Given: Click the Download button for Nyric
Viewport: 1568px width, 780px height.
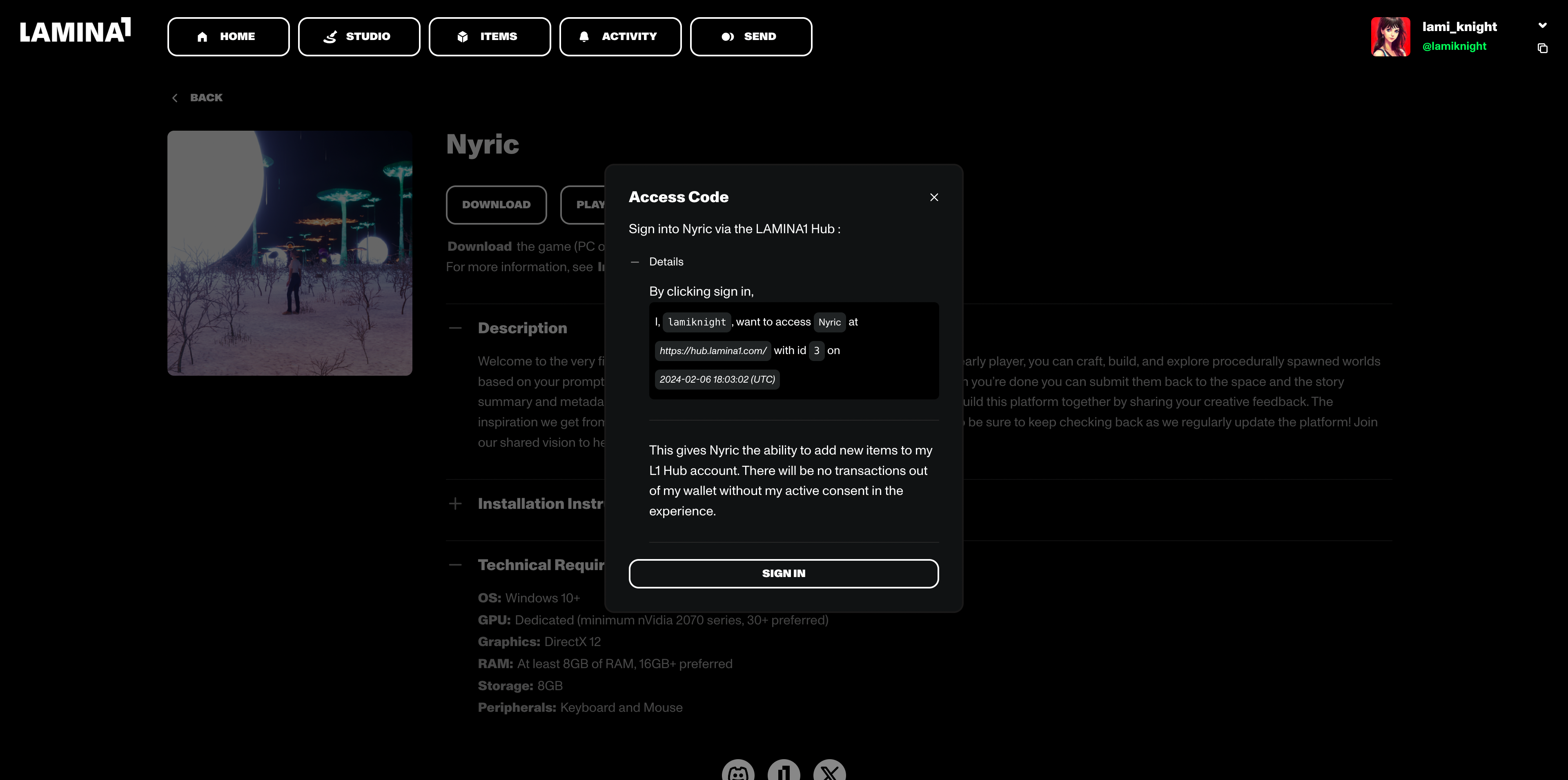Looking at the screenshot, I should [x=496, y=205].
